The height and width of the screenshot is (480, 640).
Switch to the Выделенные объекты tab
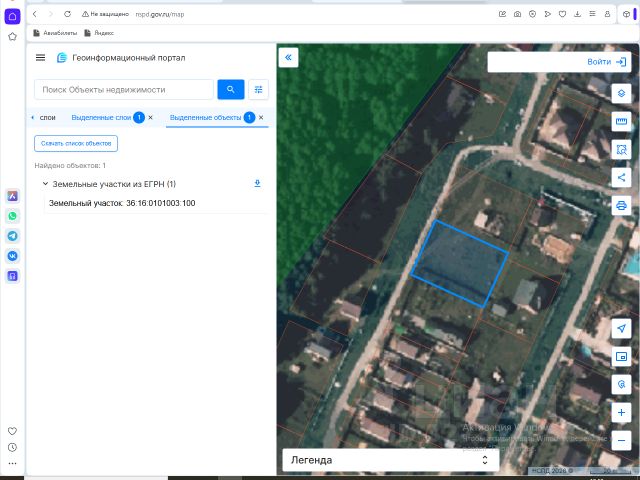click(205, 118)
